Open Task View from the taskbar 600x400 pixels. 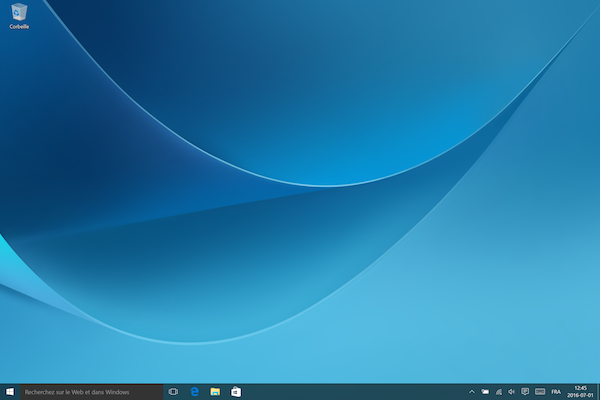coord(173,392)
